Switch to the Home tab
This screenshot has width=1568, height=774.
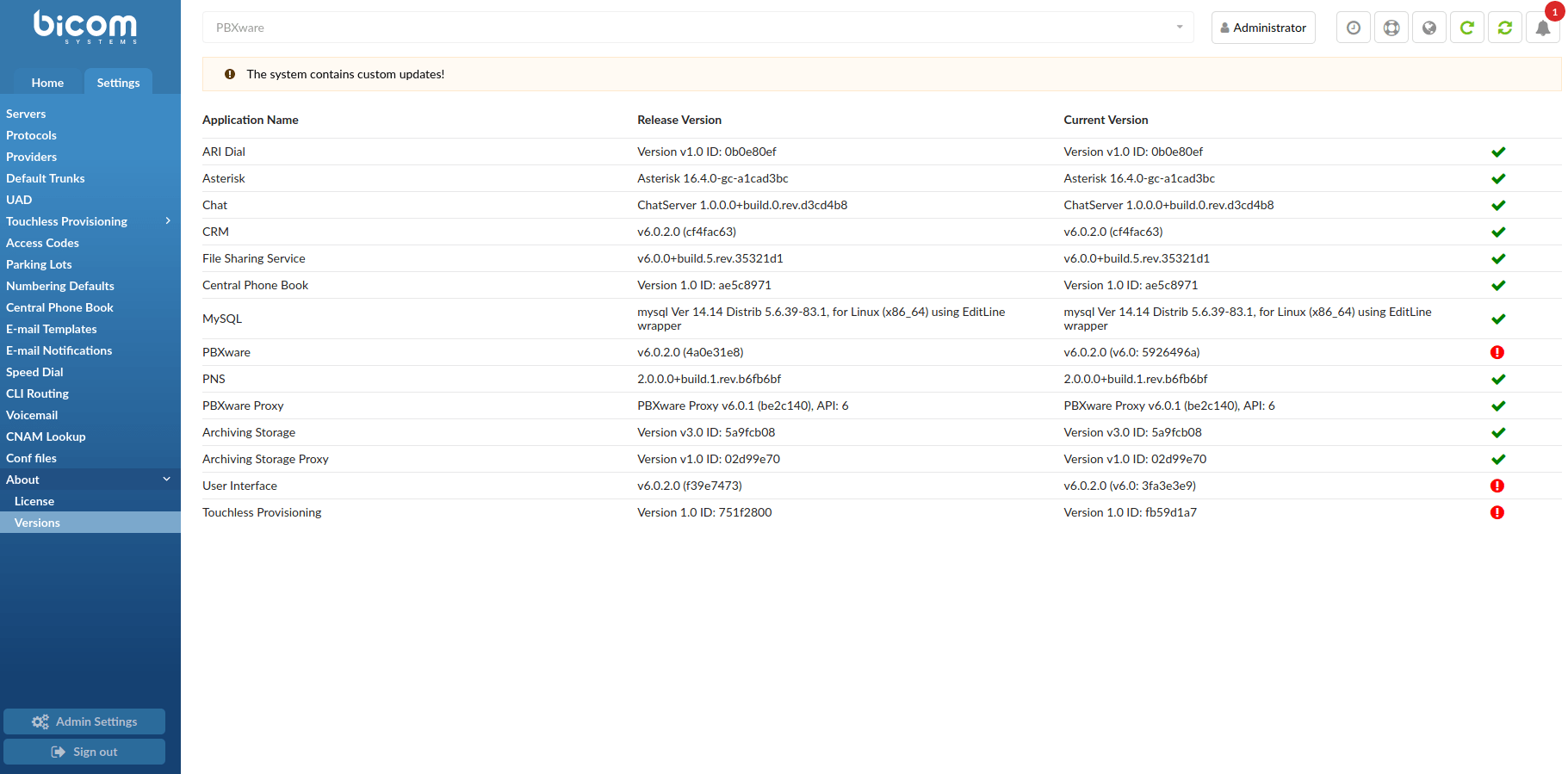coord(47,83)
